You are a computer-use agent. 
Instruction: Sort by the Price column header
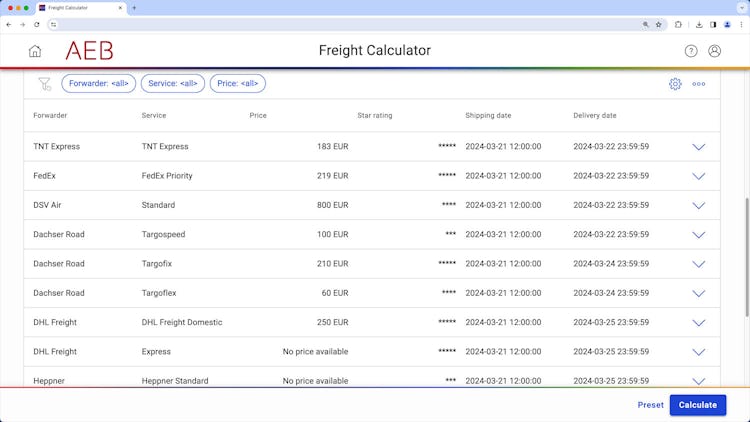pyautogui.click(x=258, y=115)
